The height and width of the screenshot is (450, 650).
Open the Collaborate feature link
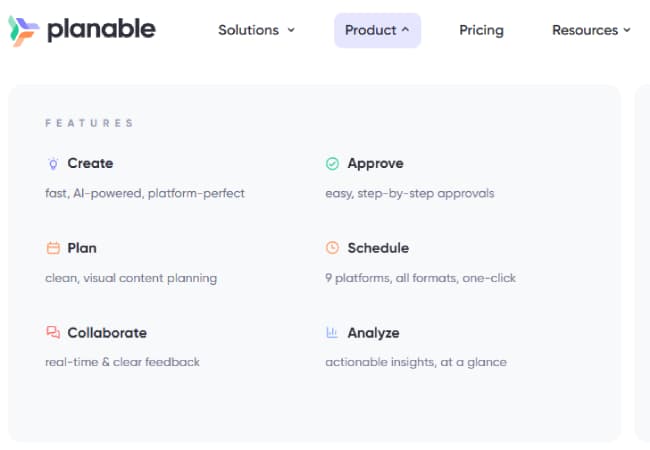(x=107, y=333)
